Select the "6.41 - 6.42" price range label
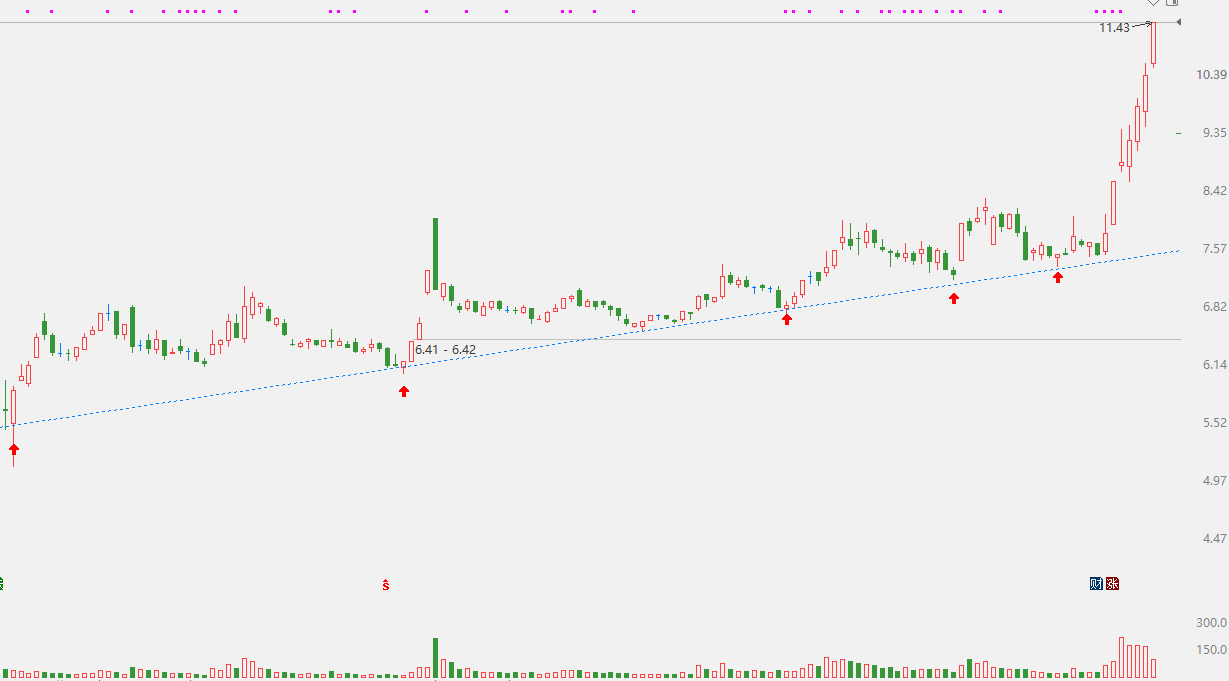 446,350
